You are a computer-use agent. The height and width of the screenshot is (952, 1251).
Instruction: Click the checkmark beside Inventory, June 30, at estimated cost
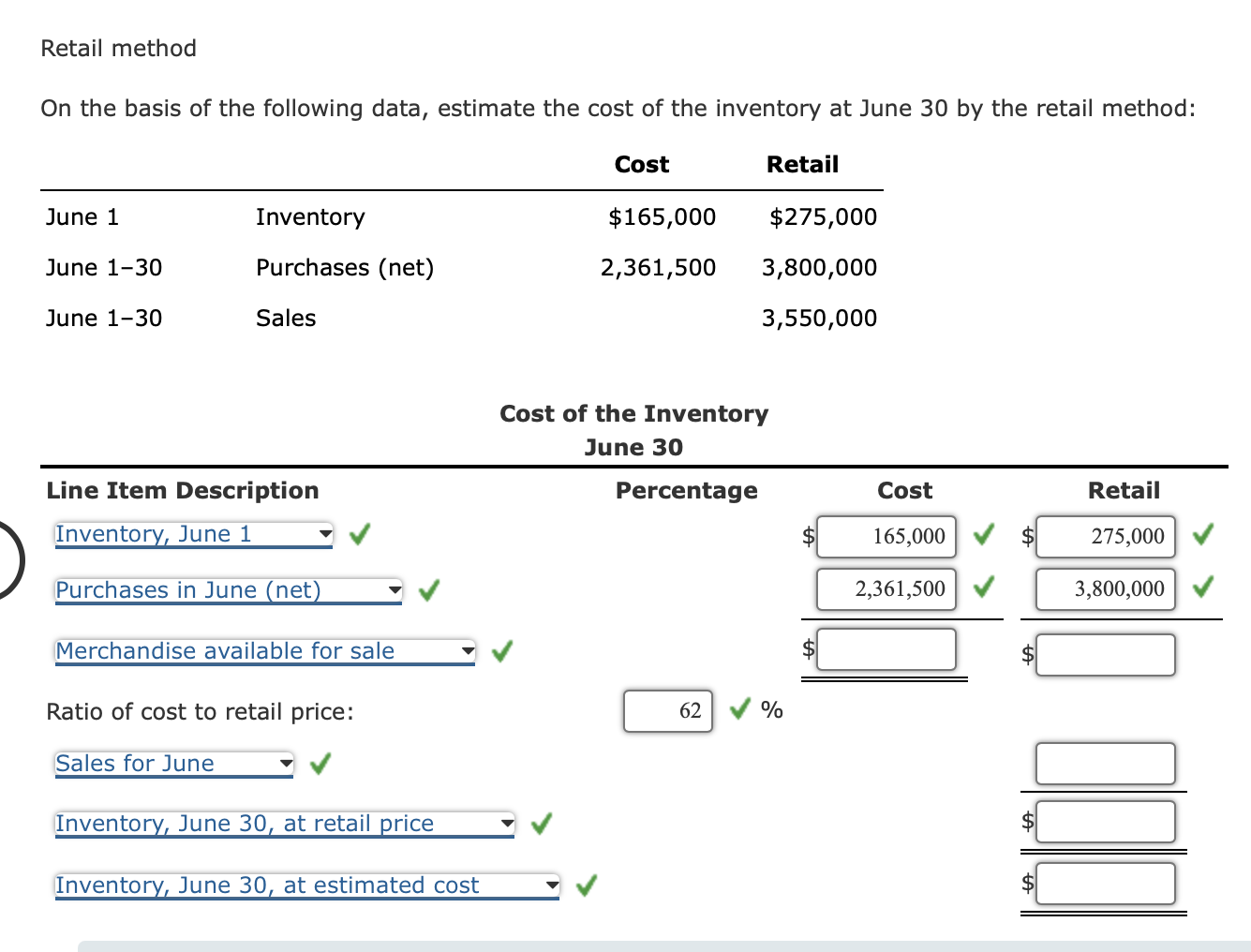pyautogui.click(x=586, y=885)
